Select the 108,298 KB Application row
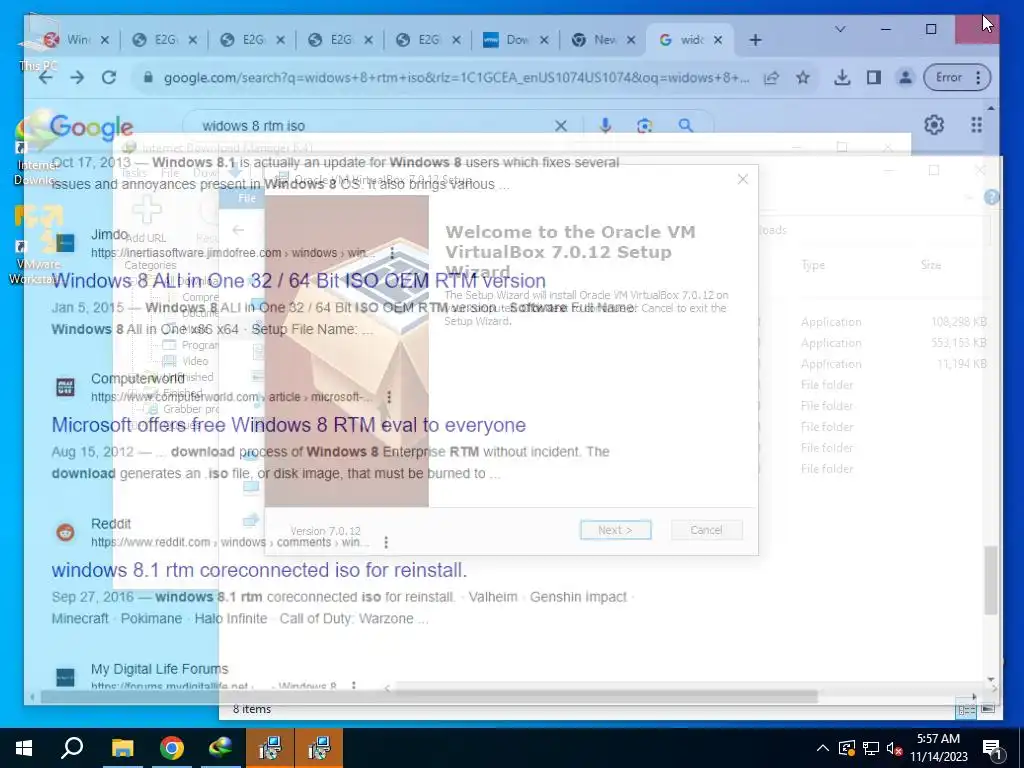This screenshot has height=768, width=1024. point(874,322)
